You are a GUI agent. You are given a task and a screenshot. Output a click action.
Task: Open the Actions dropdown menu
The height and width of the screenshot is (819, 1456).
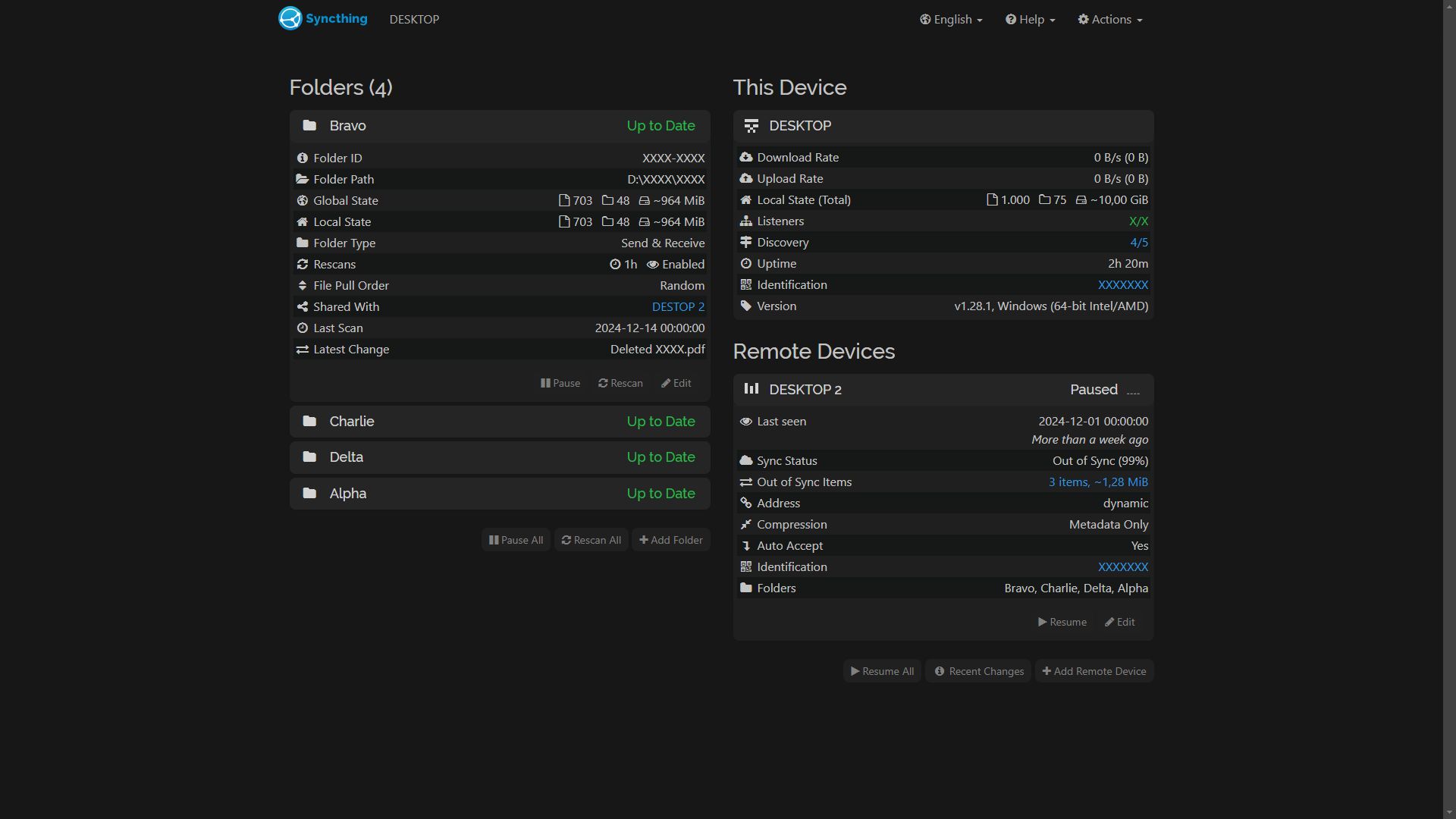[1110, 19]
